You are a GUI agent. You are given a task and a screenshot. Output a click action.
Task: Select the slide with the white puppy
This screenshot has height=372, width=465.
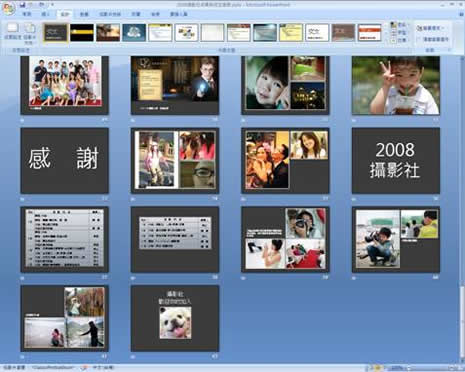point(175,318)
